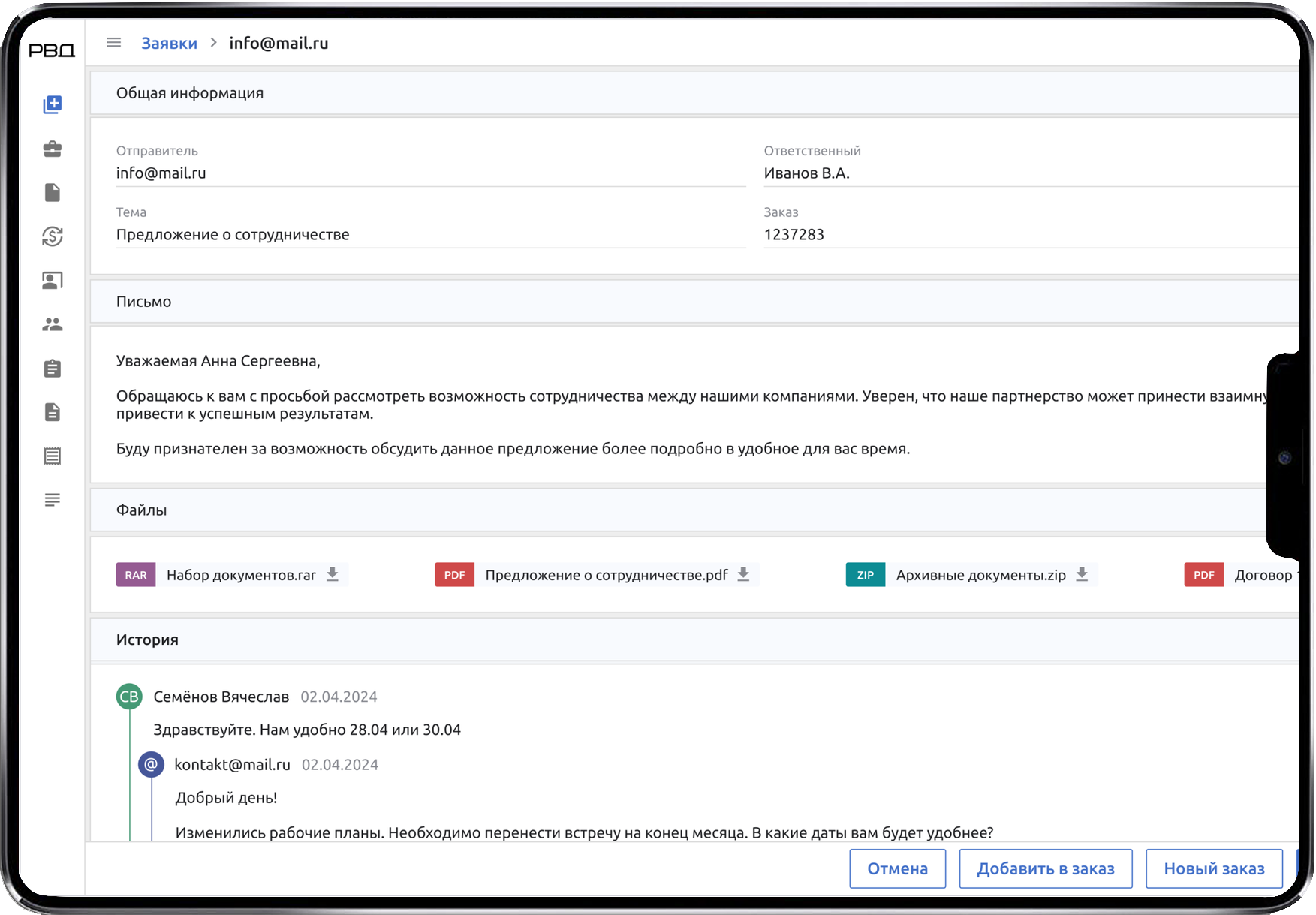The image size is (1316, 915).
Task: Collapse the Файлы section
Action: 141,510
